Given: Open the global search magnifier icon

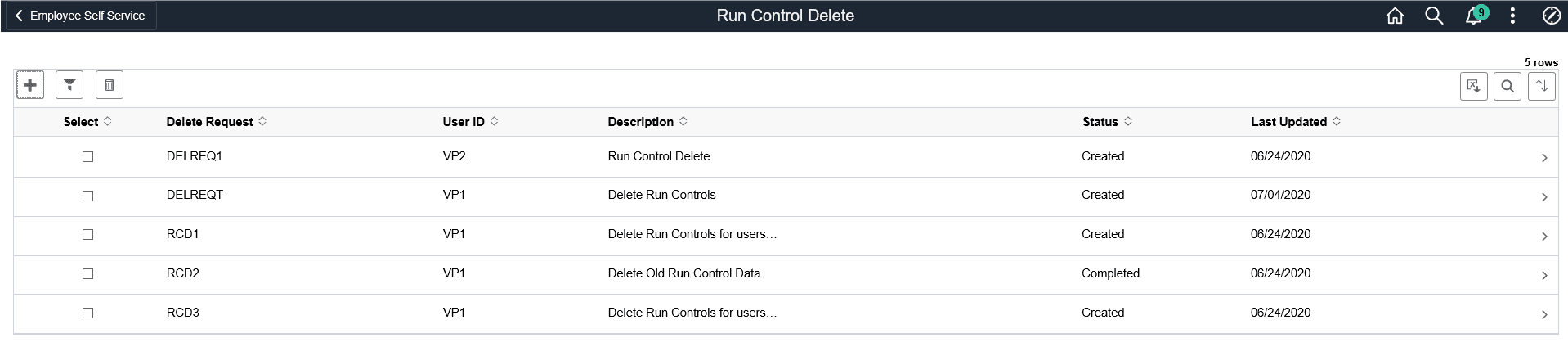Looking at the screenshot, I should click(x=1434, y=16).
